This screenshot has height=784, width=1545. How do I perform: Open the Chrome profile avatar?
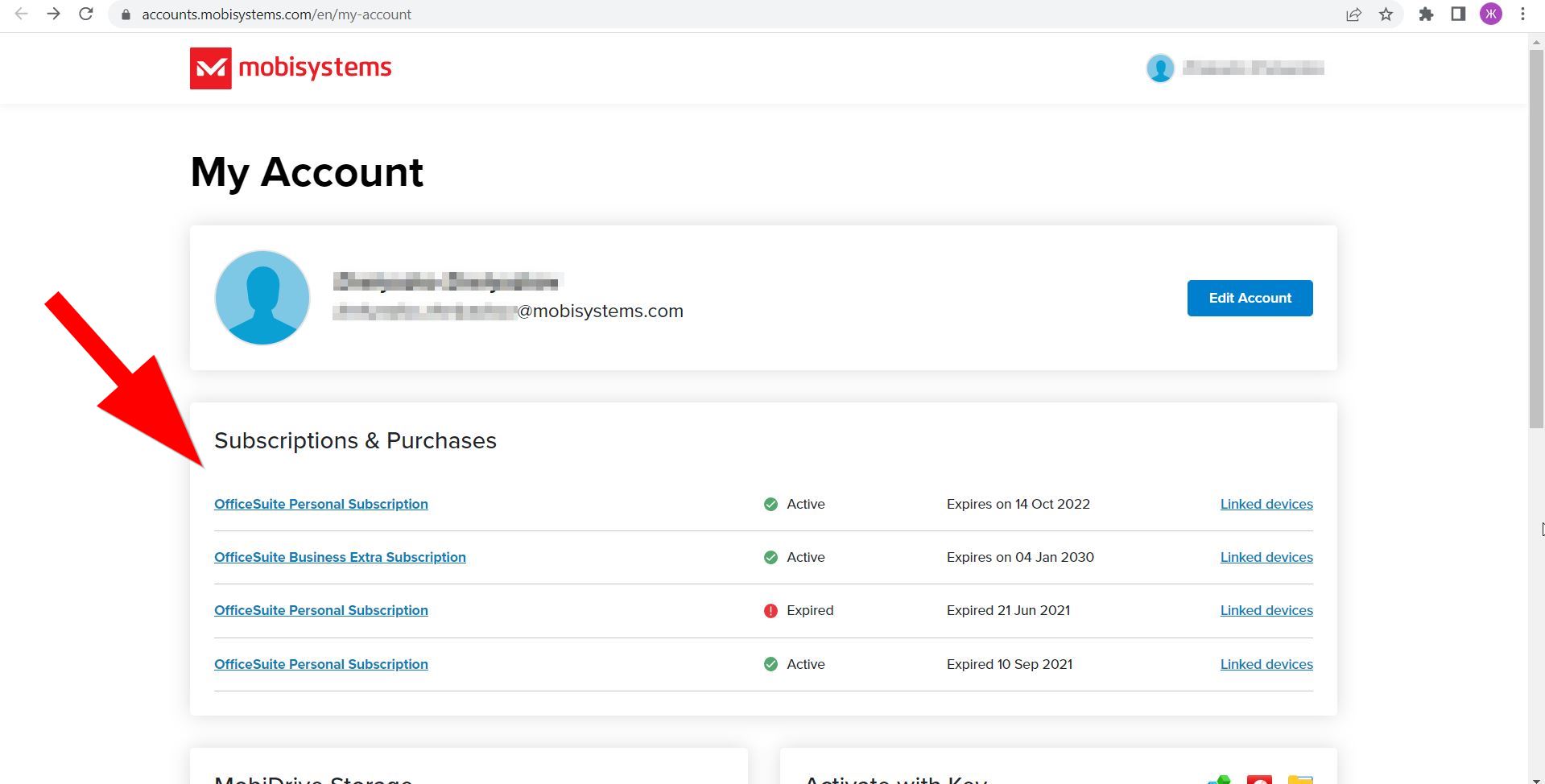click(x=1491, y=14)
